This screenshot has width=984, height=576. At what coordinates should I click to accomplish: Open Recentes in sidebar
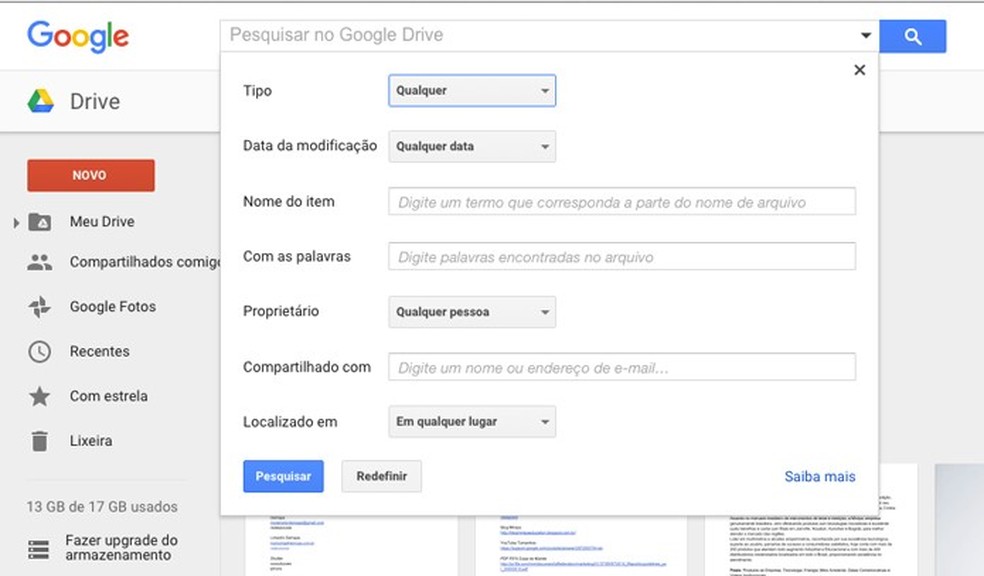point(100,351)
